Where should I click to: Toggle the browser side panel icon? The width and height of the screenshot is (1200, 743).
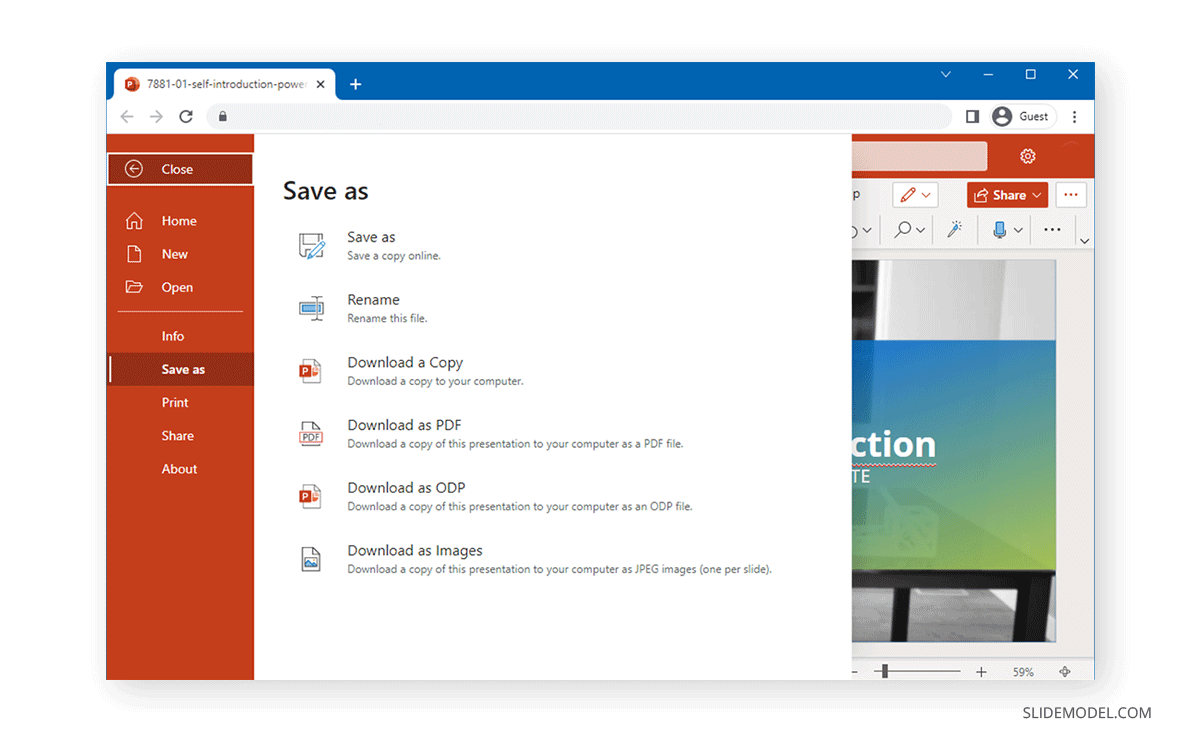[972, 117]
